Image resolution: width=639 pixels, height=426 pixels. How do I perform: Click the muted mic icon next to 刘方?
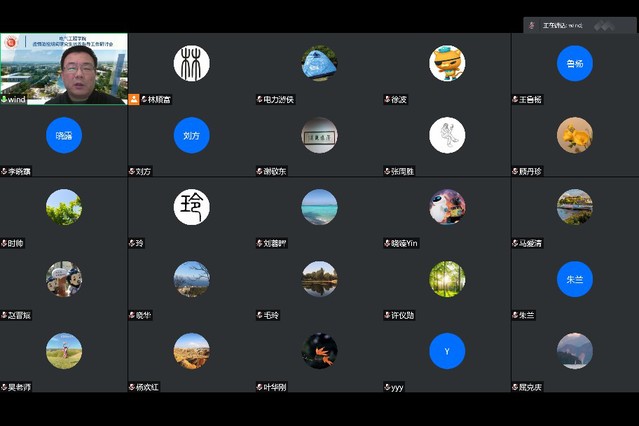point(132,171)
